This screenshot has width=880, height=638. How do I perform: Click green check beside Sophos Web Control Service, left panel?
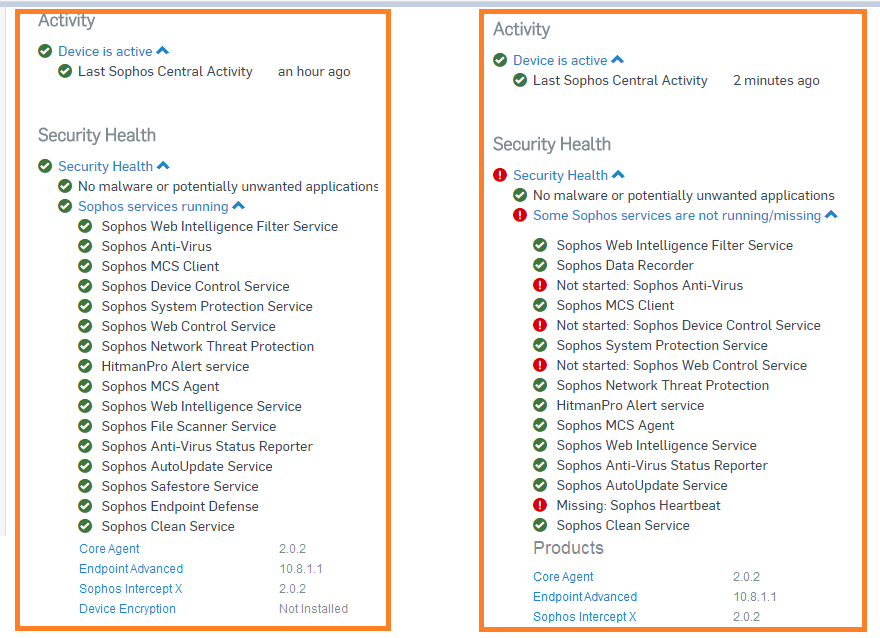pyautogui.click(x=85, y=327)
